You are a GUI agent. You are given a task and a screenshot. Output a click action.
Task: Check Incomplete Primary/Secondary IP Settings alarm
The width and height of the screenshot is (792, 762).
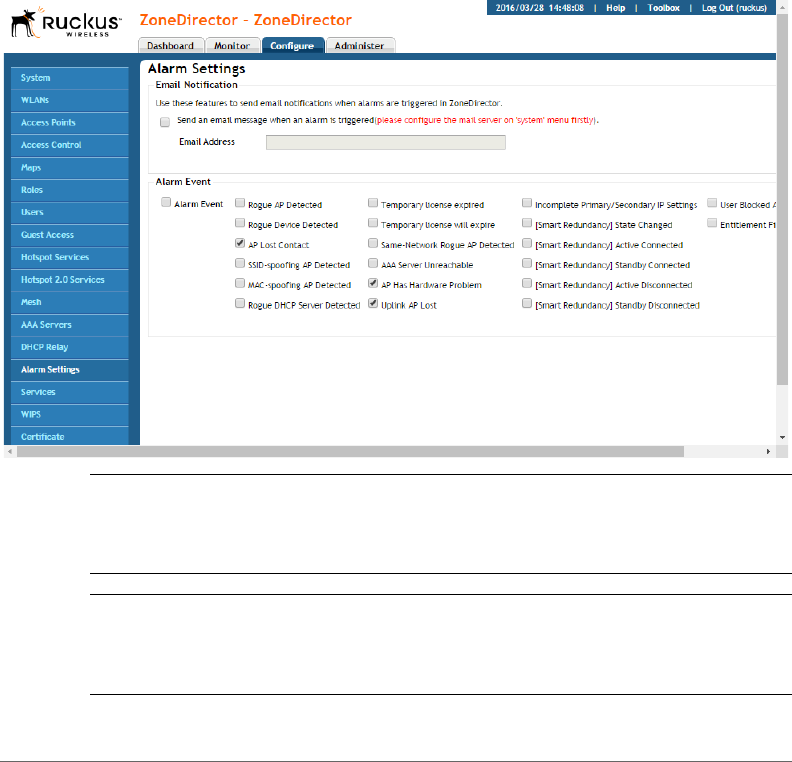527,203
